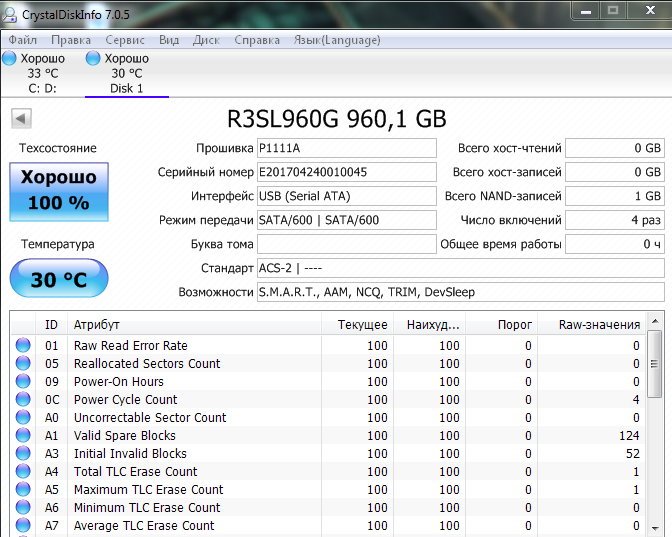
Task: Click the Текущее column header
Action: (x=357, y=324)
